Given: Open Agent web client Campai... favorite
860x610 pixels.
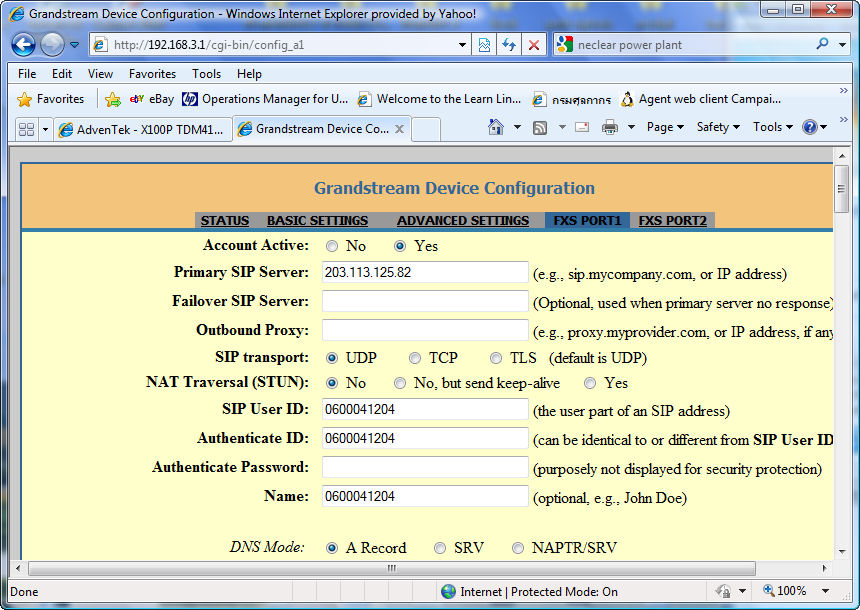Looking at the screenshot, I should pyautogui.click(x=700, y=99).
